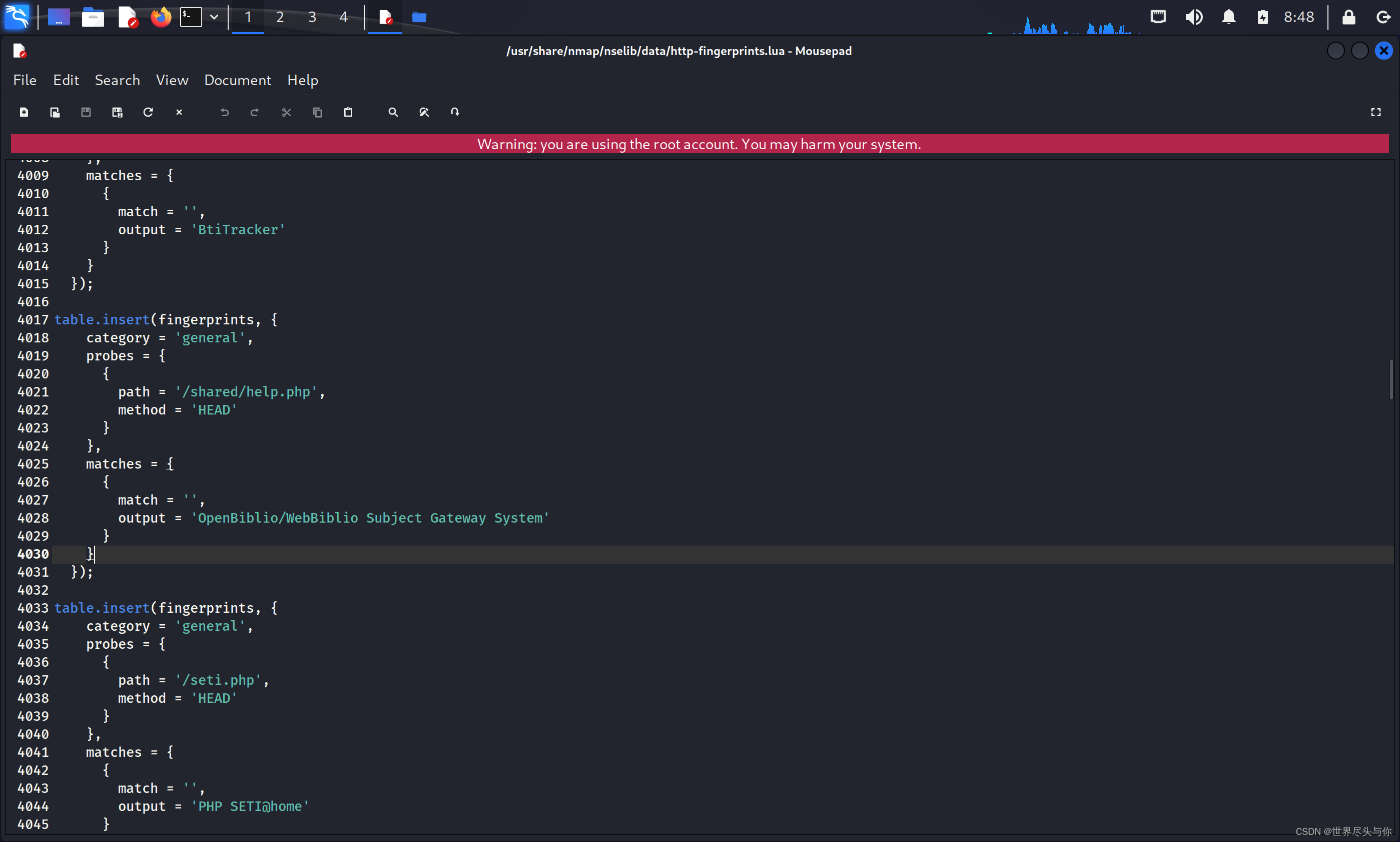1400x842 pixels.
Task: Launch the file manager from panel
Action: 93,17
